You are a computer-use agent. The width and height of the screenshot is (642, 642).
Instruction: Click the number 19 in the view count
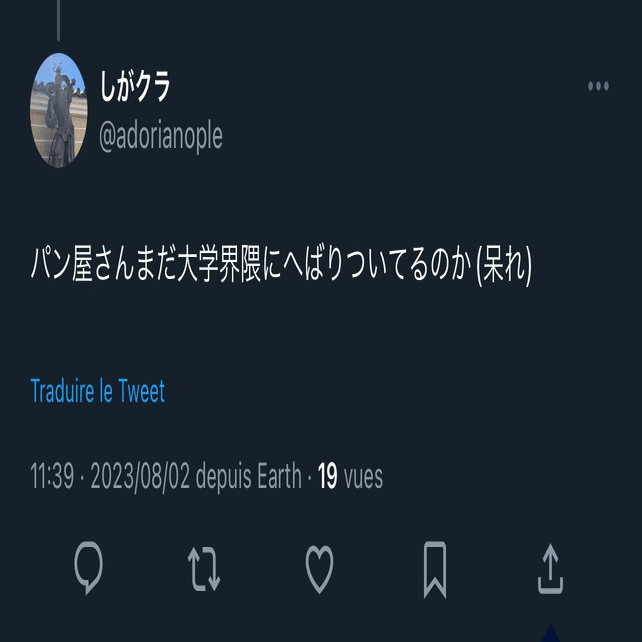pyautogui.click(x=327, y=476)
